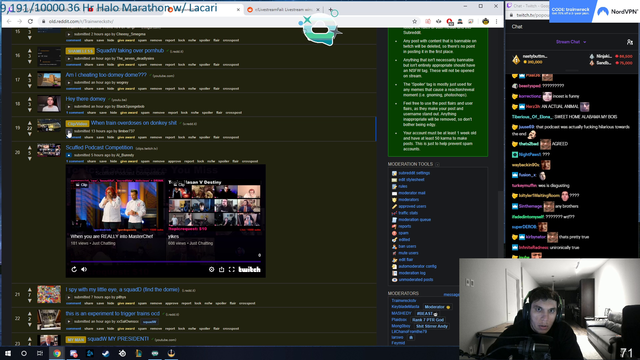Viewport: 640px width, 360px height.
Task: Open the moderation queue link
Action: click(x=414, y=220)
